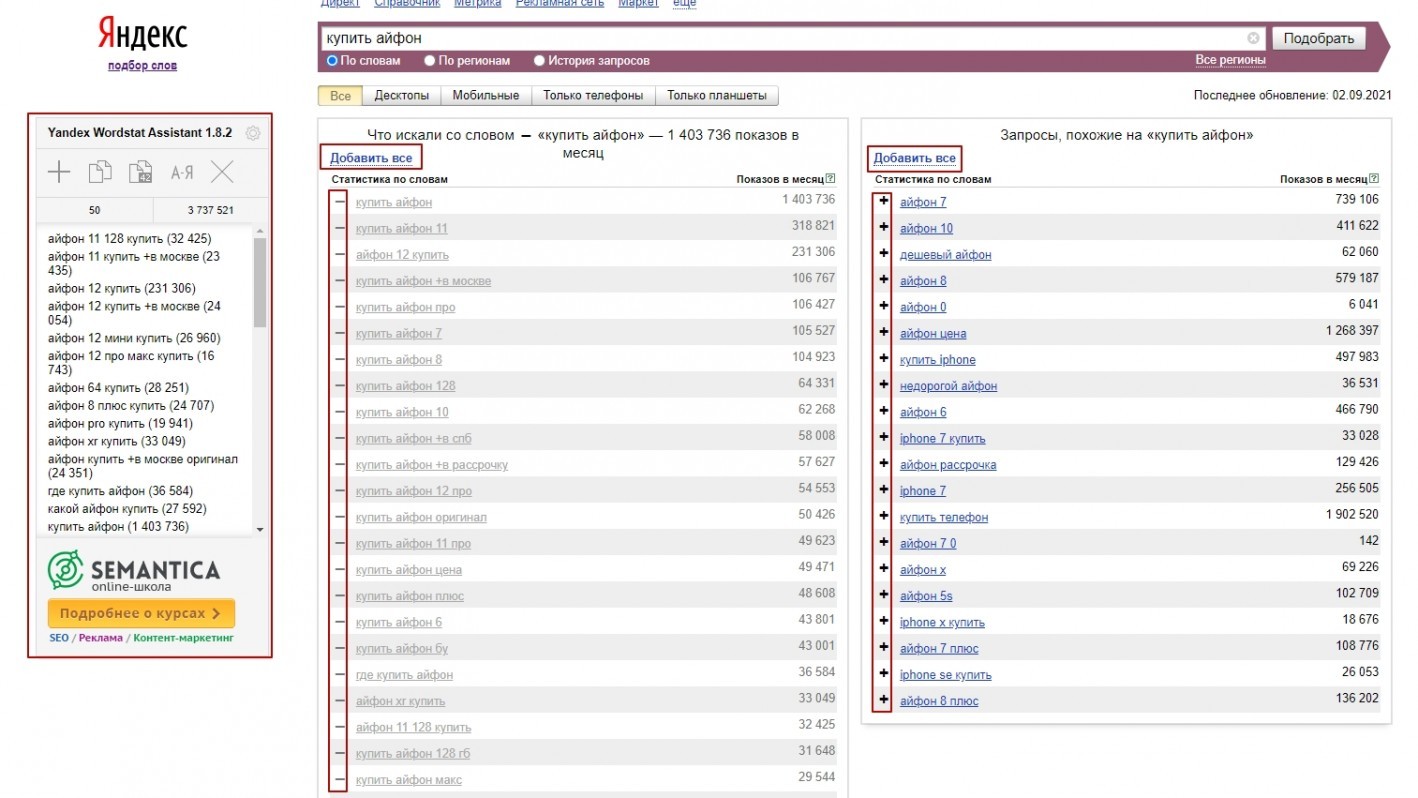
Task: Click the '3 737 521' total in Assistant
Action: coord(210,210)
